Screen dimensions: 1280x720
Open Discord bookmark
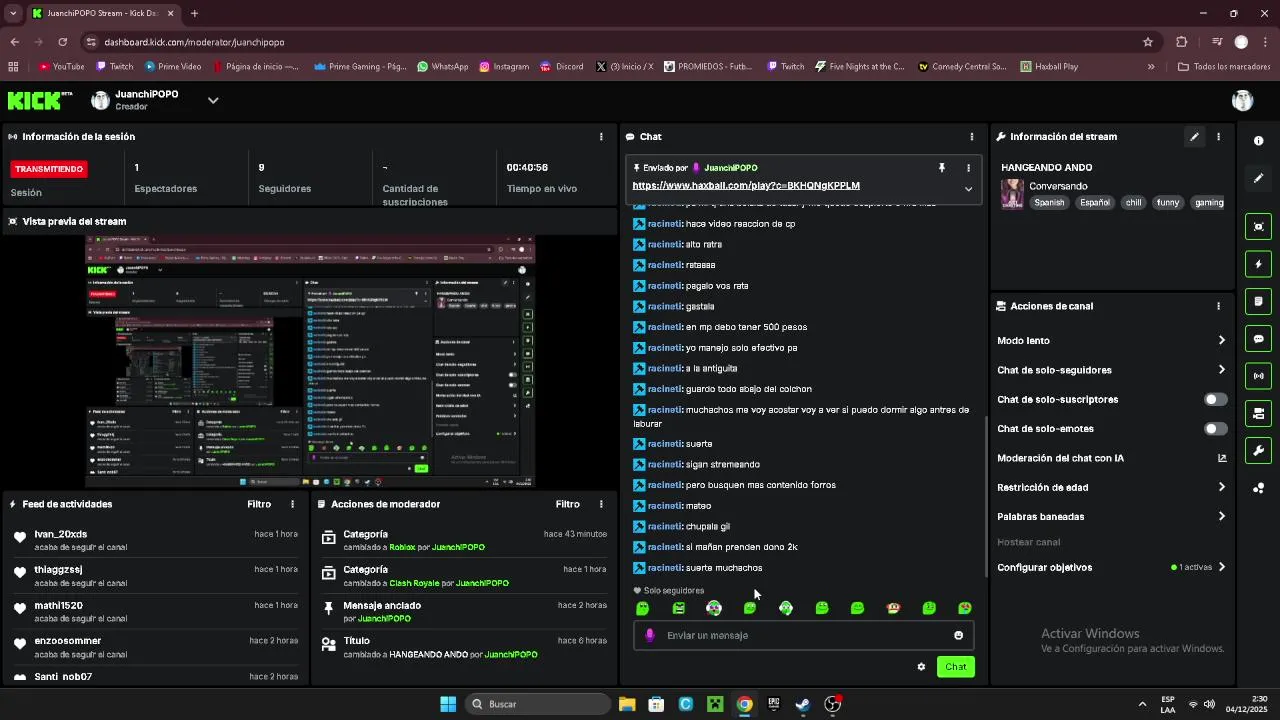561,67
